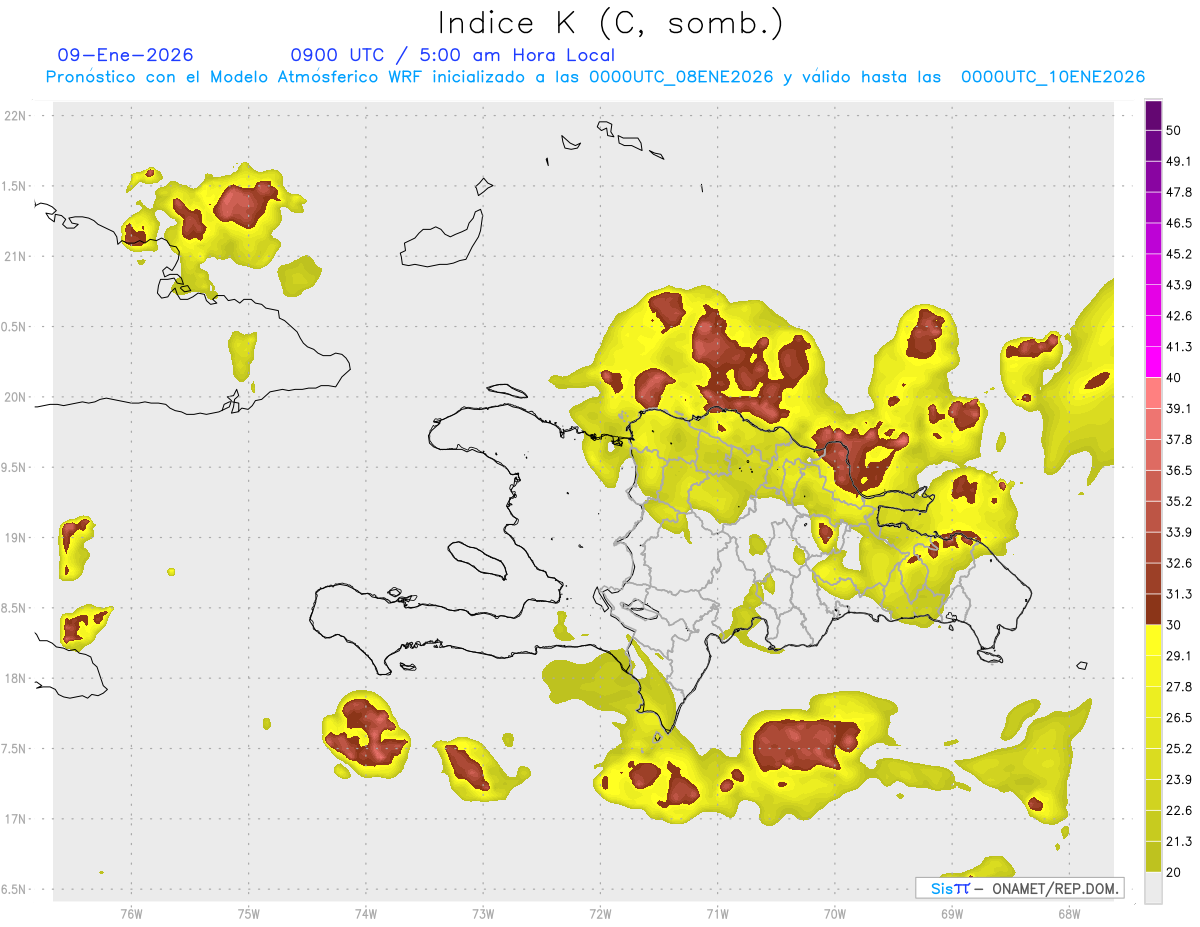
Task: Click the bright yellow colorbar segment between 29.1 and 30
Action: coord(1153,640)
